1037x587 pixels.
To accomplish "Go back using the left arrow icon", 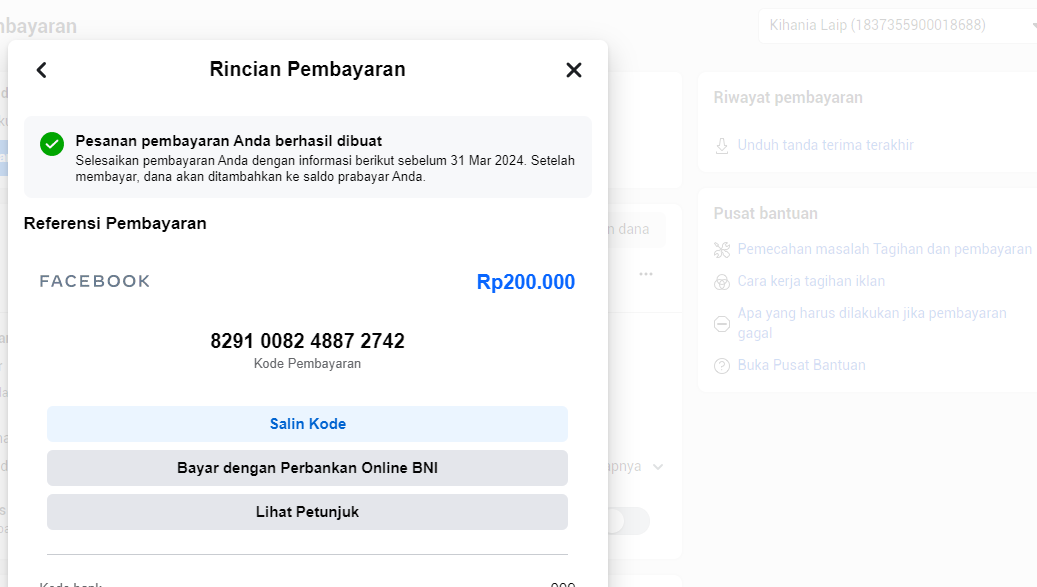I will [x=41, y=70].
